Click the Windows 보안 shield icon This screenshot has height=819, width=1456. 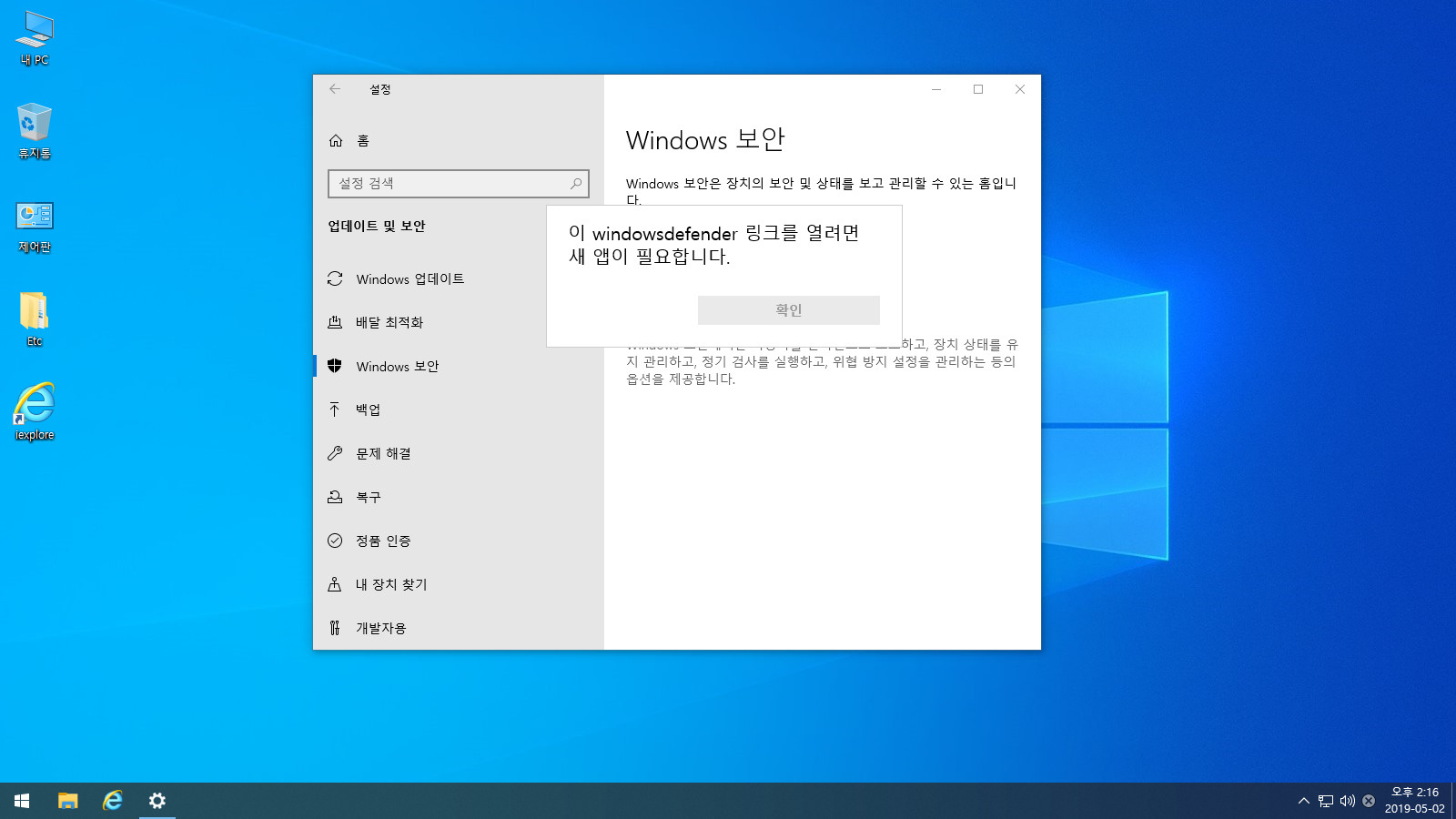[335, 366]
